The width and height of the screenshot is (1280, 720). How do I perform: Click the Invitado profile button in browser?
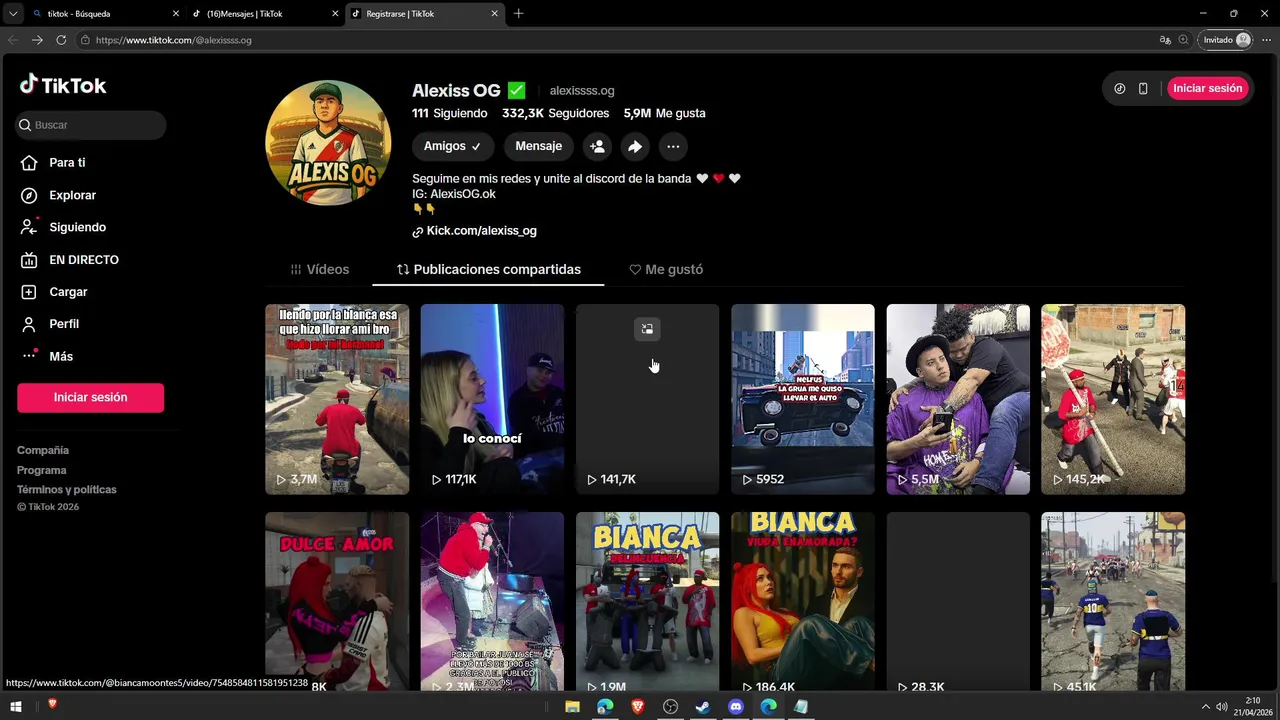pyautogui.click(x=1227, y=40)
